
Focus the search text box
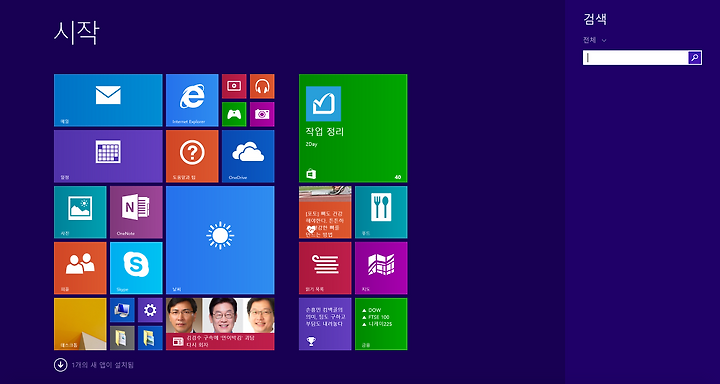pyautogui.click(x=635, y=58)
